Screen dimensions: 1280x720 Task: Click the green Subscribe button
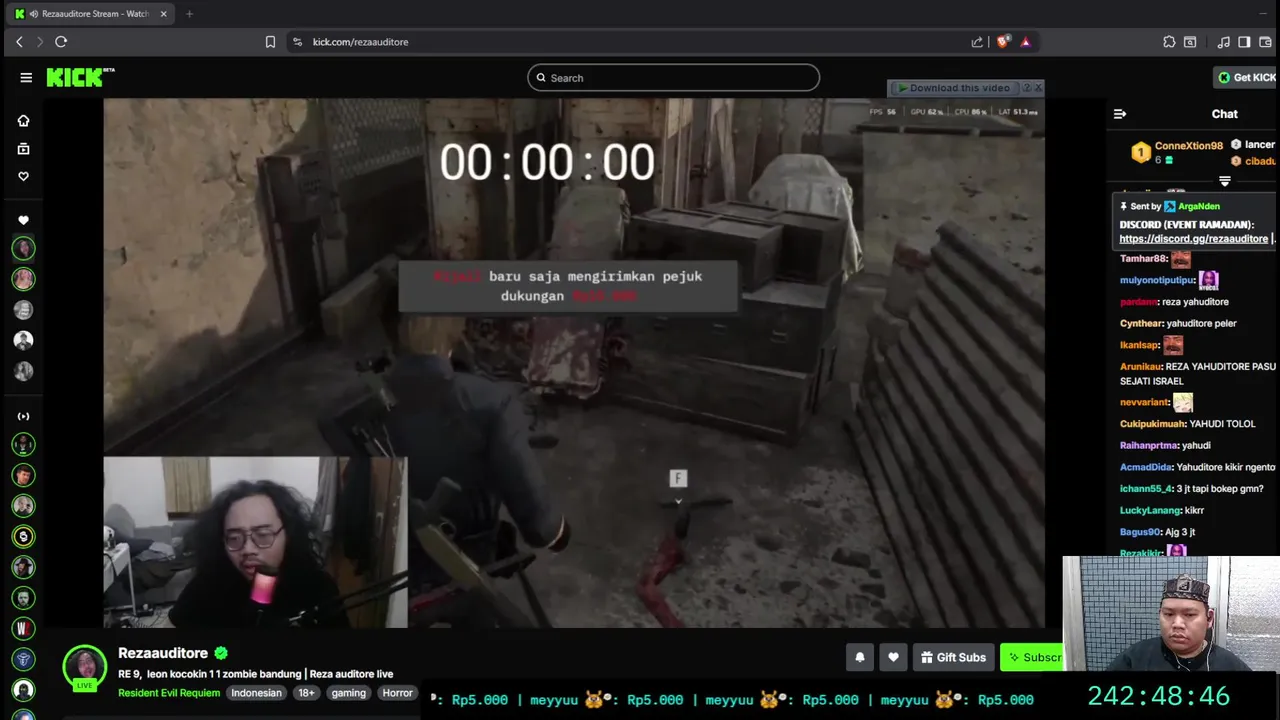tap(1034, 657)
